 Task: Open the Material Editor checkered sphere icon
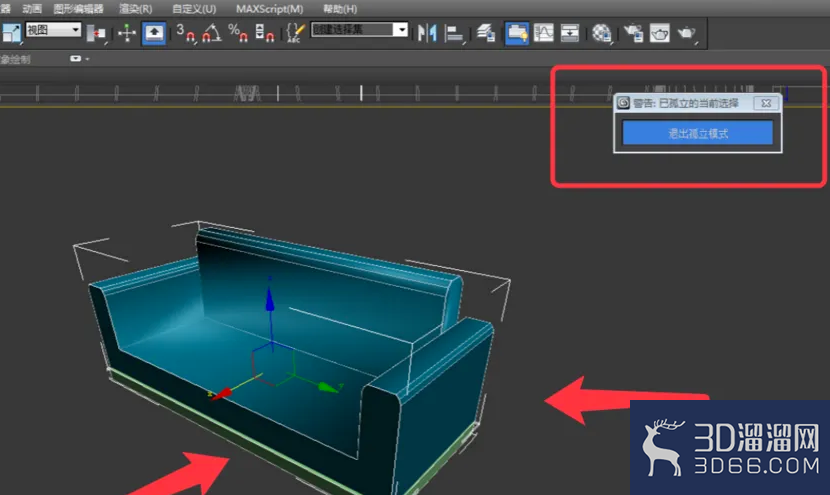pos(602,33)
